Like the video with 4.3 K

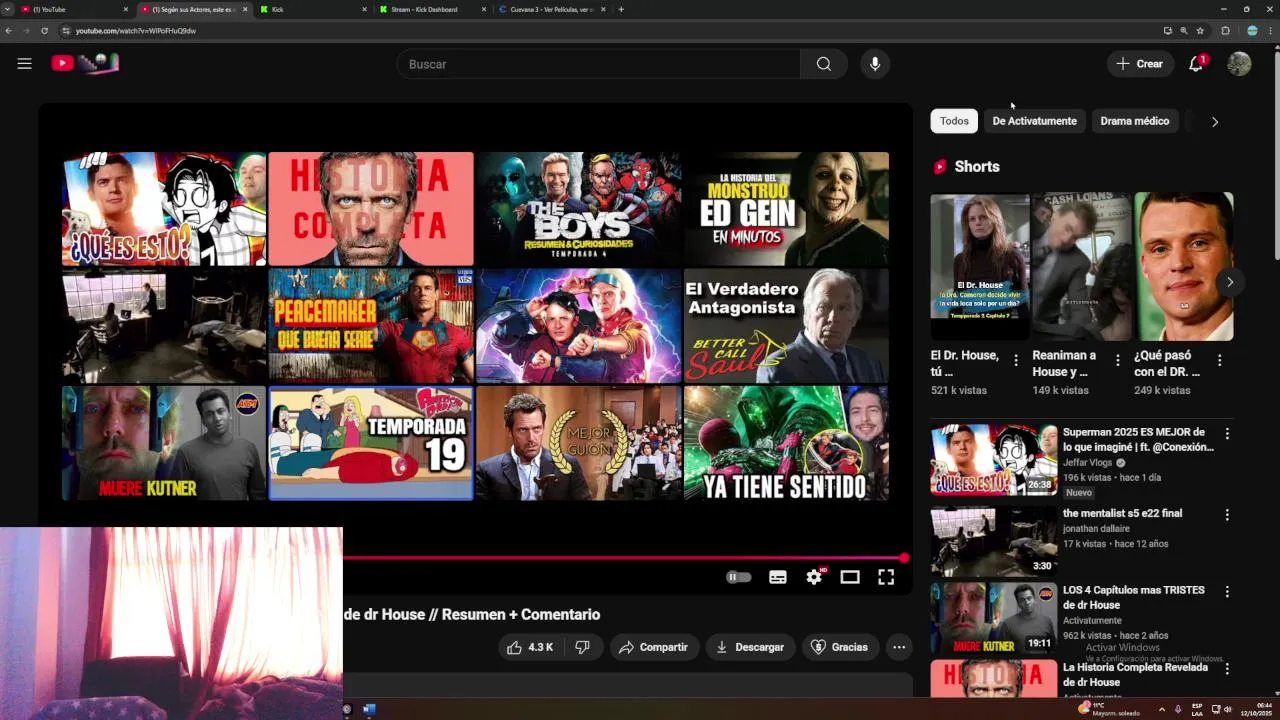click(530, 647)
